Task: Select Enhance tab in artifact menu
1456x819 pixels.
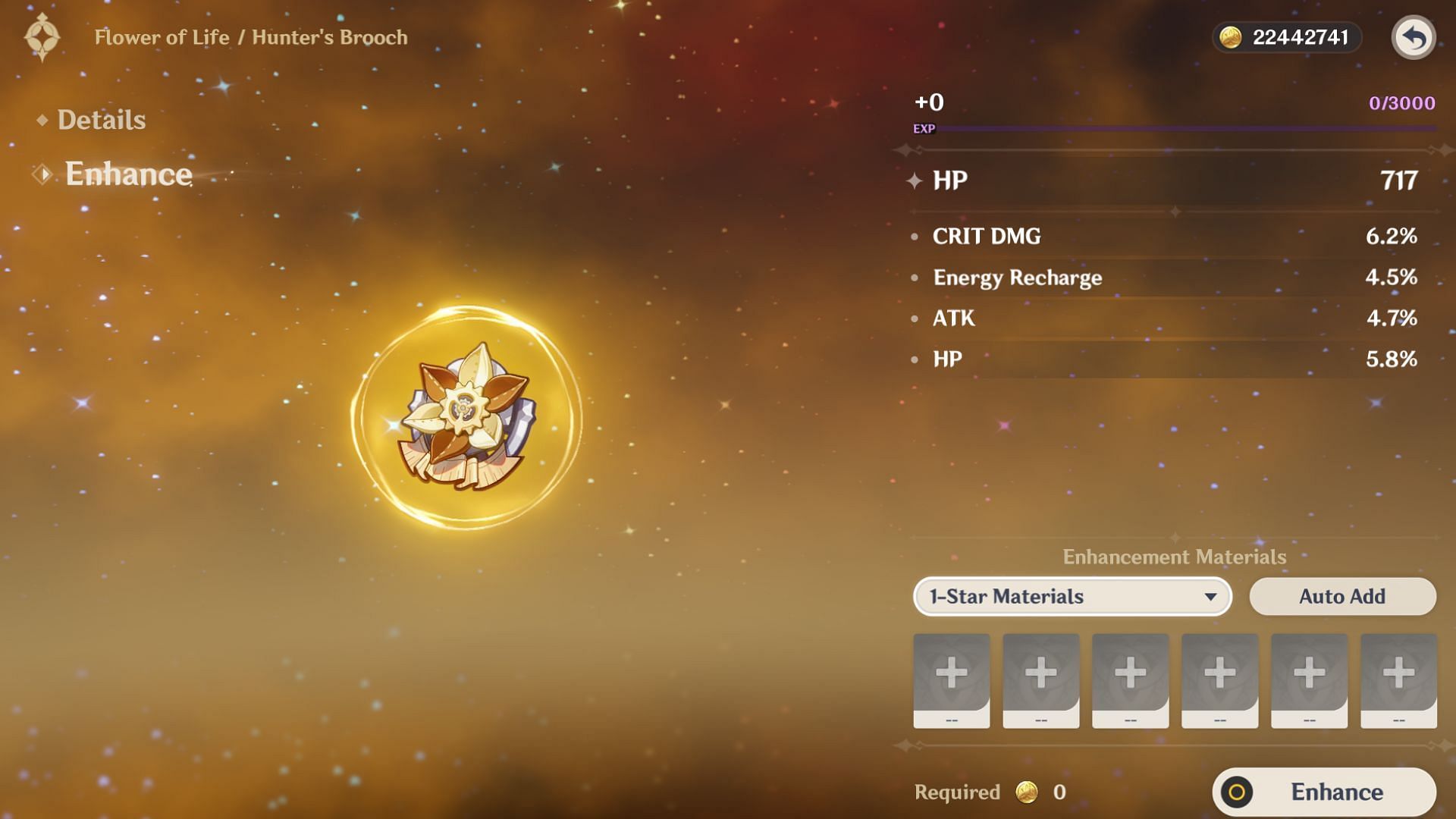Action: [127, 173]
